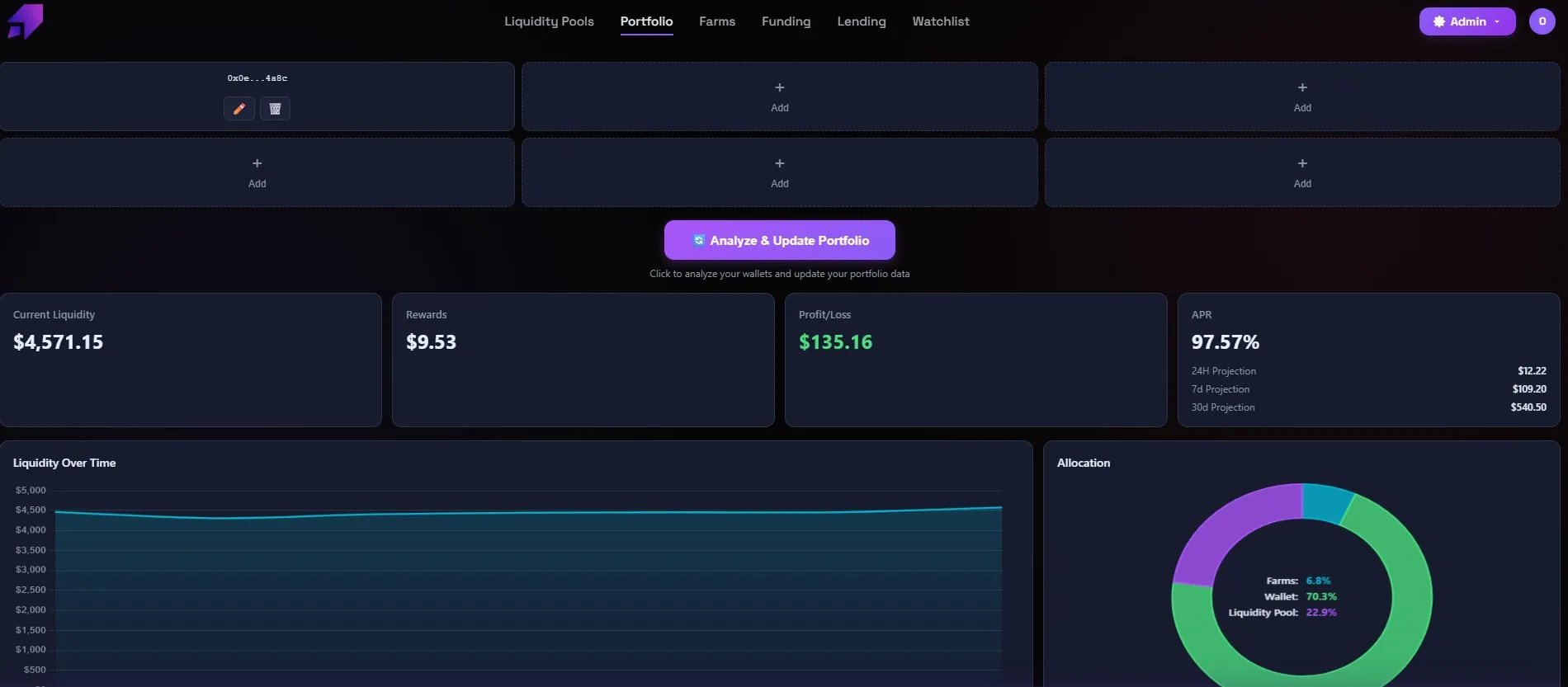Open the user avatar circle icon
This screenshot has width=1568, height=687.
[x=1542, y=21]
